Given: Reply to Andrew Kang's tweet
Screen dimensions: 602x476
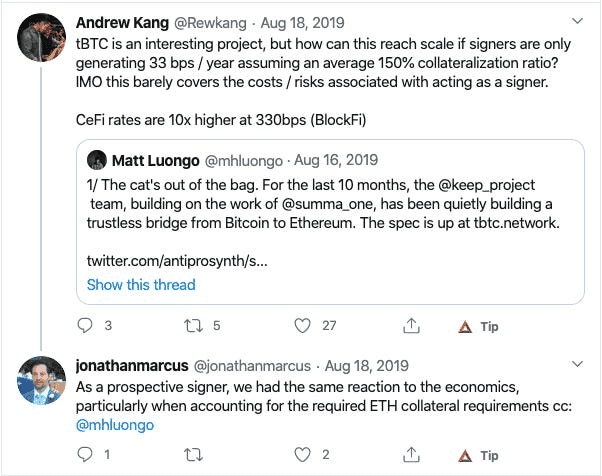Looking at the screenshot, I should click(x=85, y=326).
